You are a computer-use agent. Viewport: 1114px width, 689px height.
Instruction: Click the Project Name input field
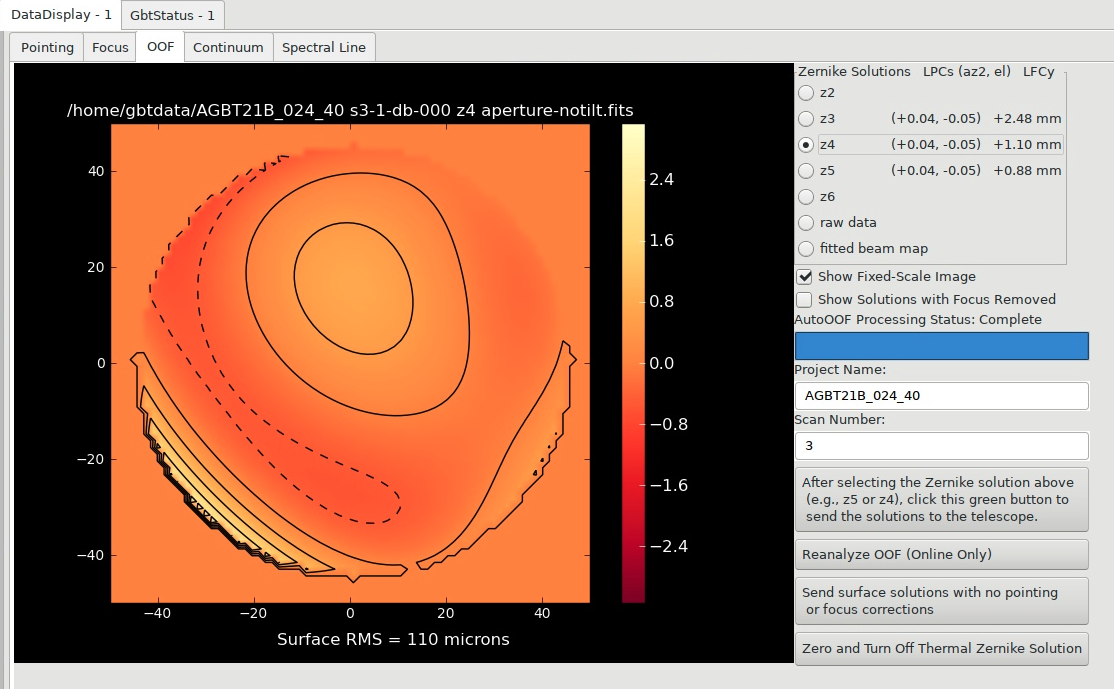pos(941,396)
